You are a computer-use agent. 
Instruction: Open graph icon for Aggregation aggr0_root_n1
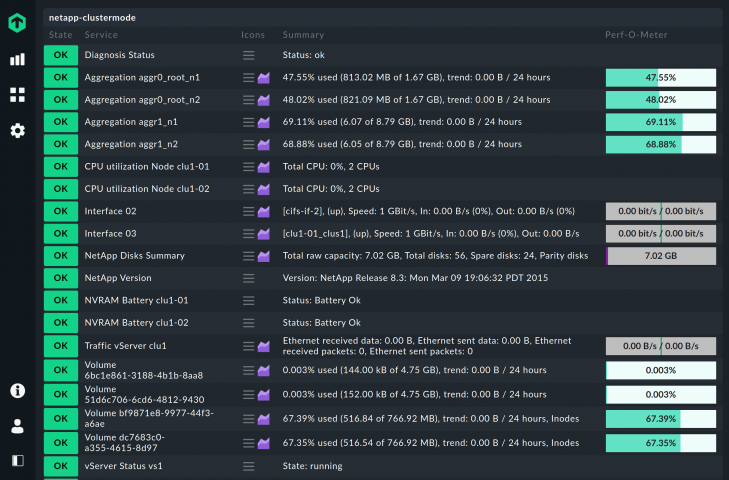point(265,77)
